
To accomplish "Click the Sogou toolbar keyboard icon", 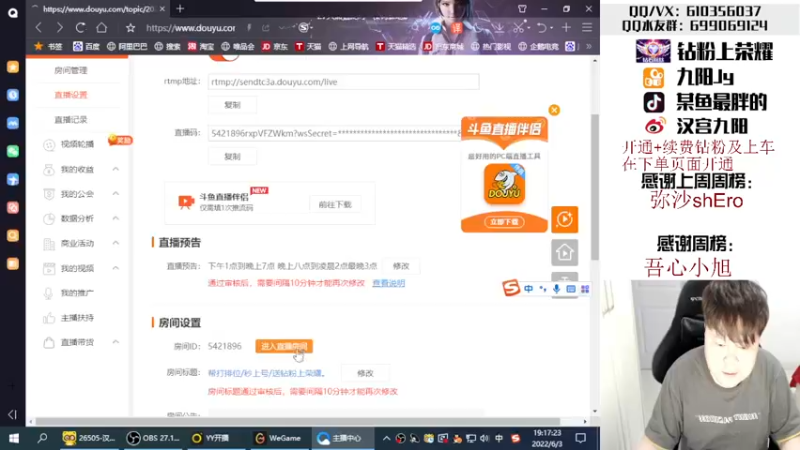I will [x=571, y=289].
